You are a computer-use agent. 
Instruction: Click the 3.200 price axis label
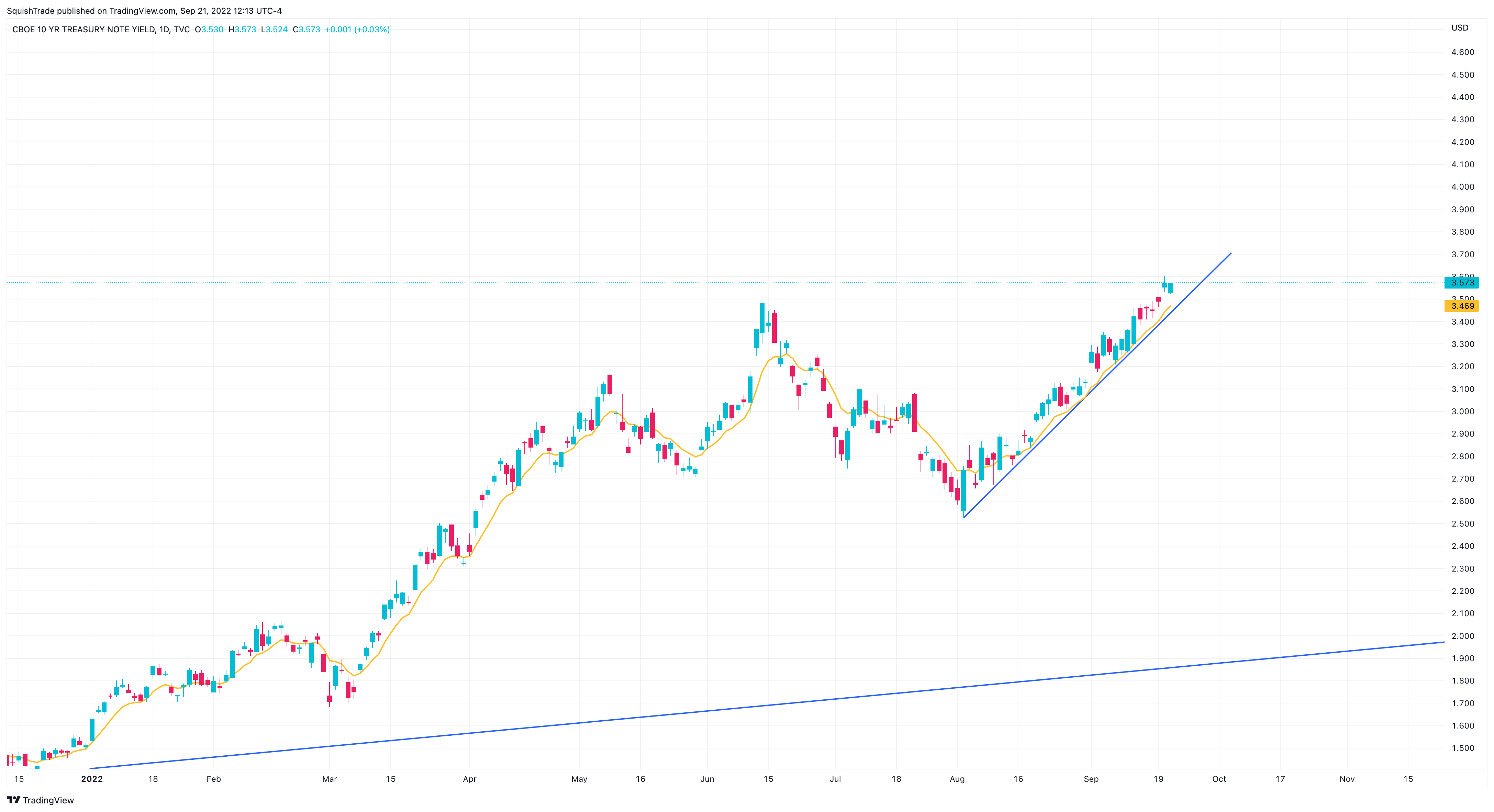tap(1463, 366)
